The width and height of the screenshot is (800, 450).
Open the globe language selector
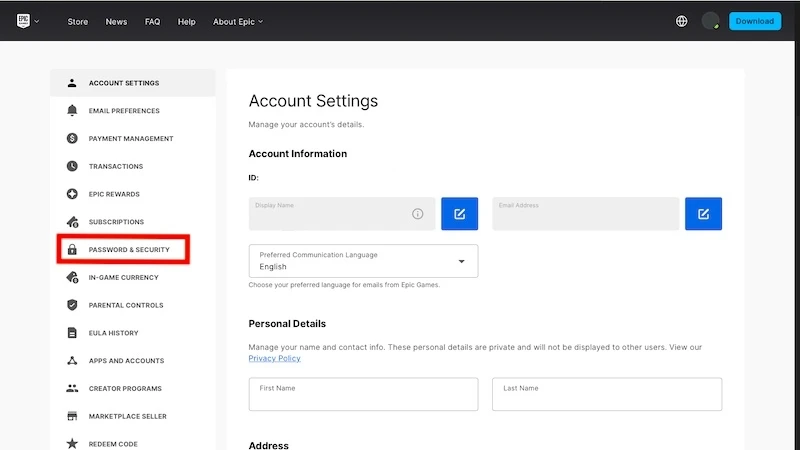682,21
